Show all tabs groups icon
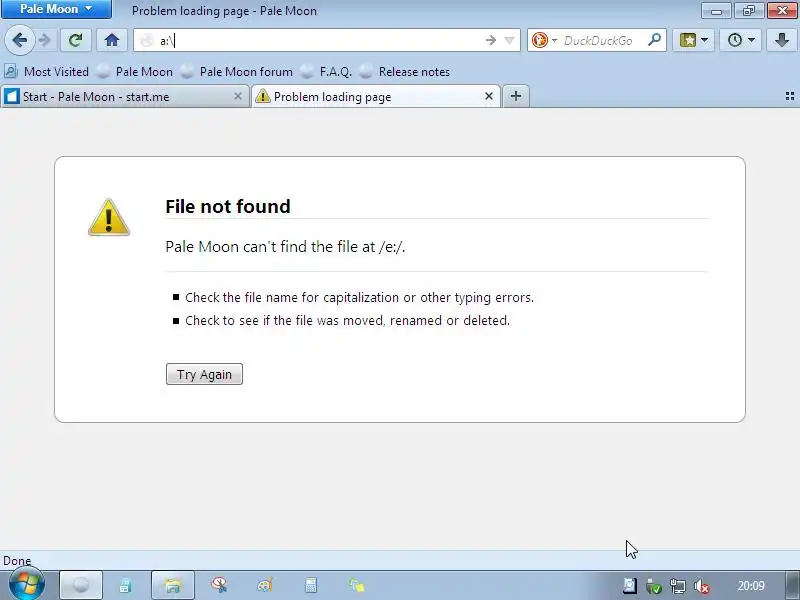 [790, 96]
